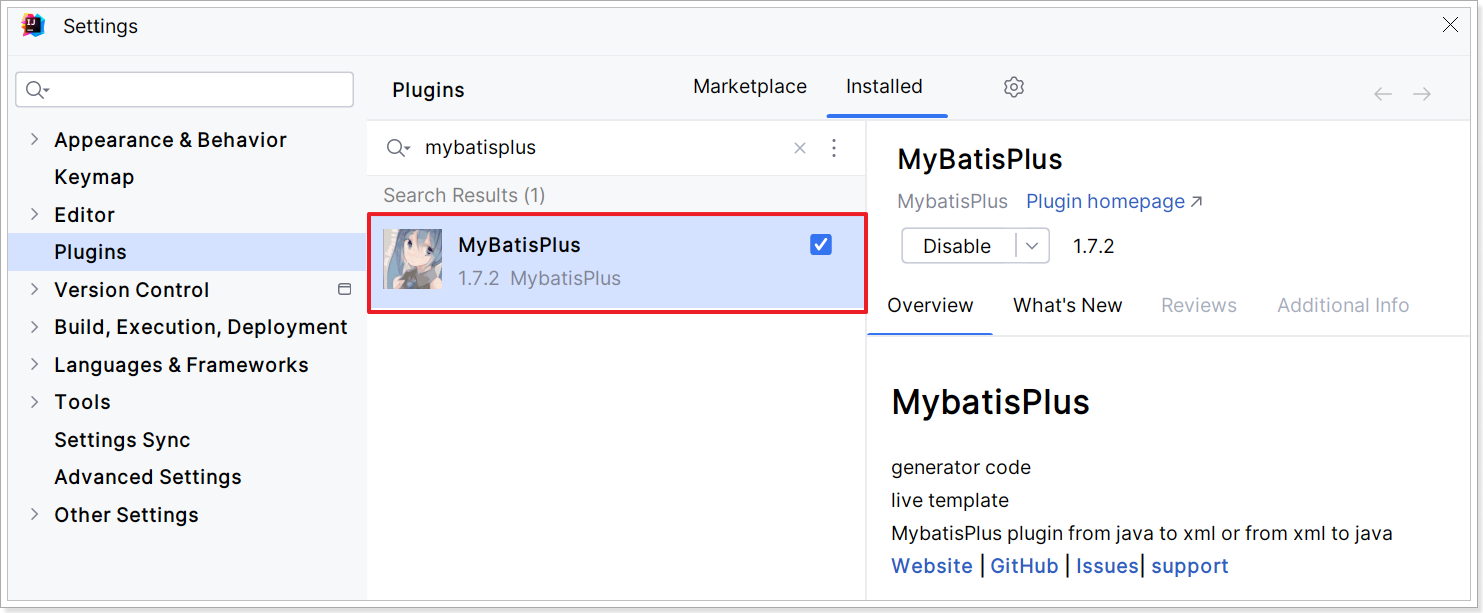Open the Issues link

pyautogui.click(x=1107, y=566)
